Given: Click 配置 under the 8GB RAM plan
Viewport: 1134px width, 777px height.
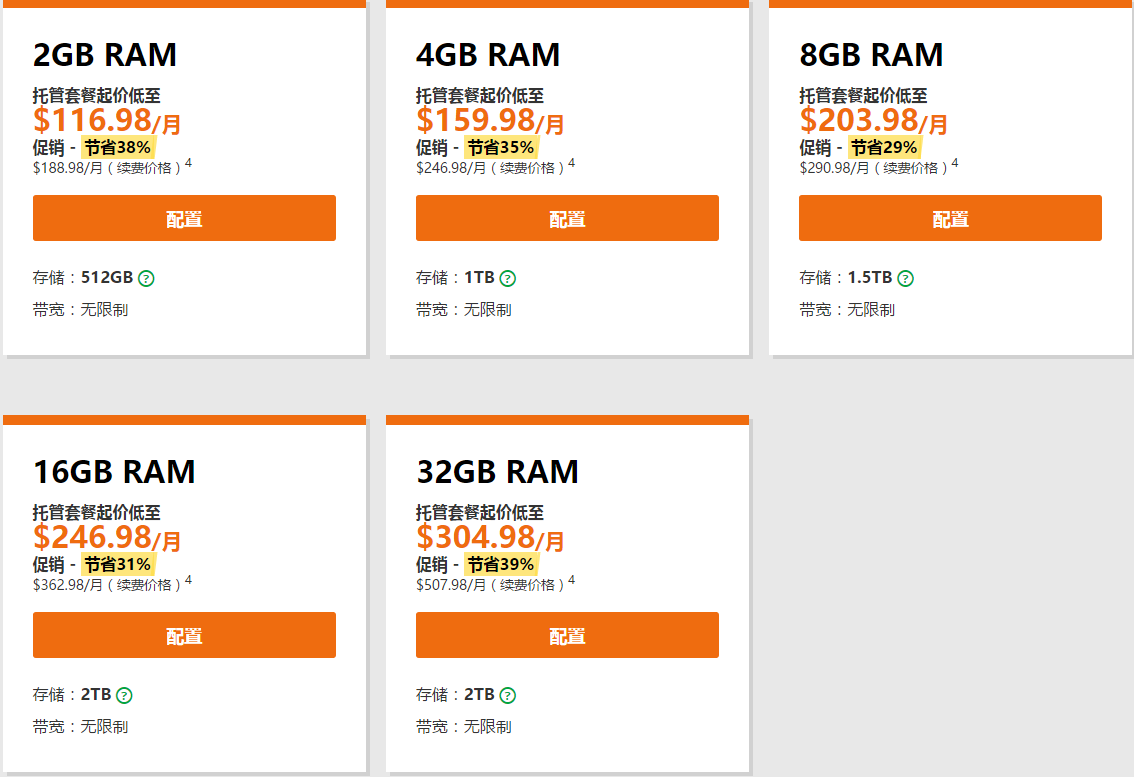Looking at the screenshot, I should pyautogui.click(x=950, y=218).
